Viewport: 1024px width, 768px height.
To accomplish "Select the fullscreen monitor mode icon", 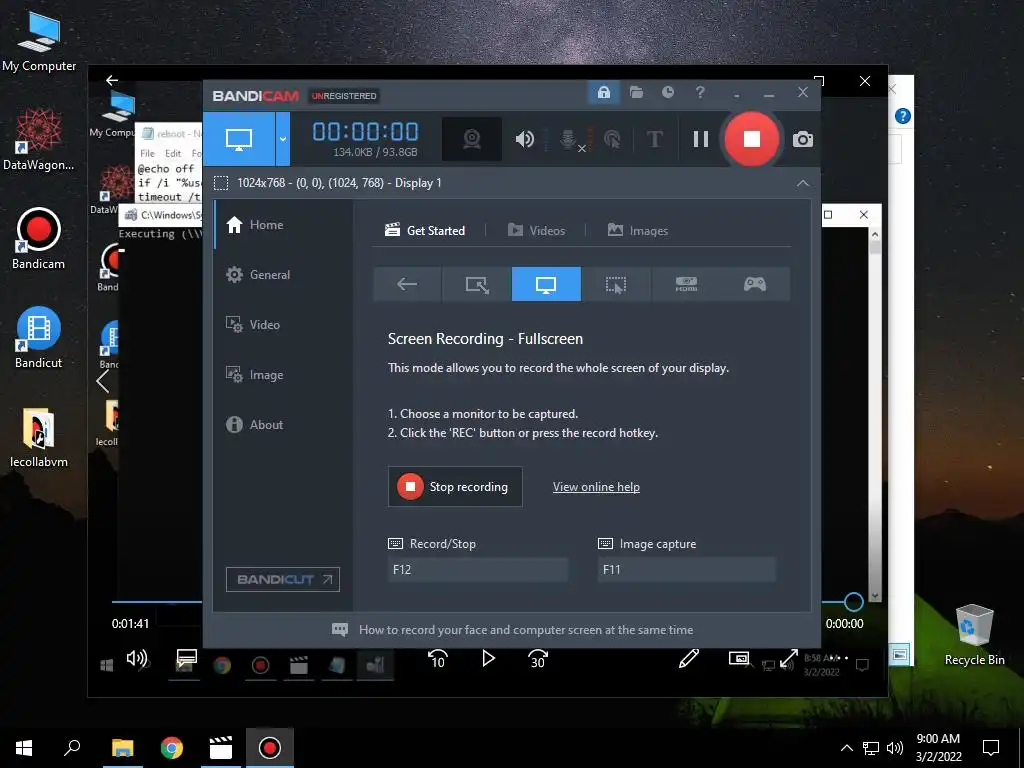I will pos(546,284).
